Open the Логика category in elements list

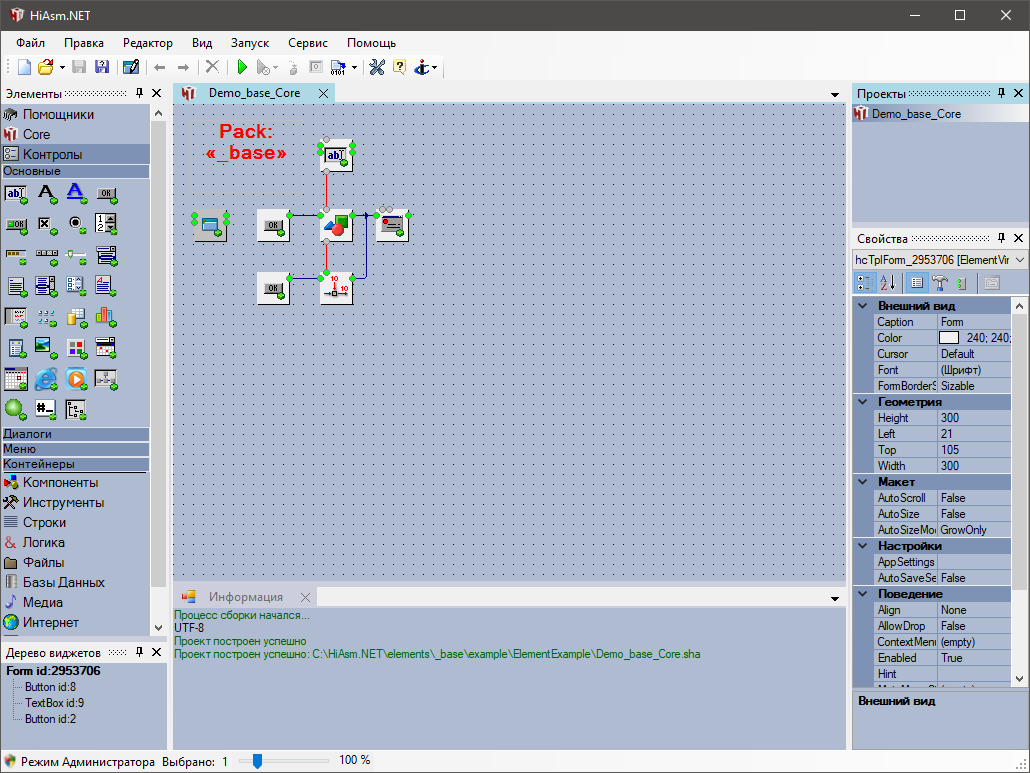[44, 542]
